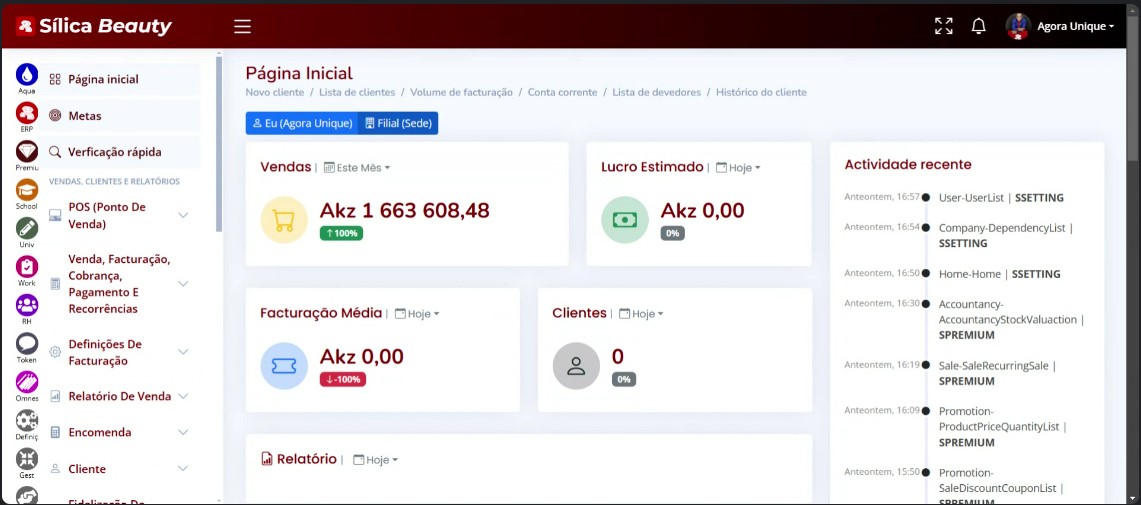1141x505 pixels.
Task: Open the RH people module icon
Action: (x=27, y=305)
